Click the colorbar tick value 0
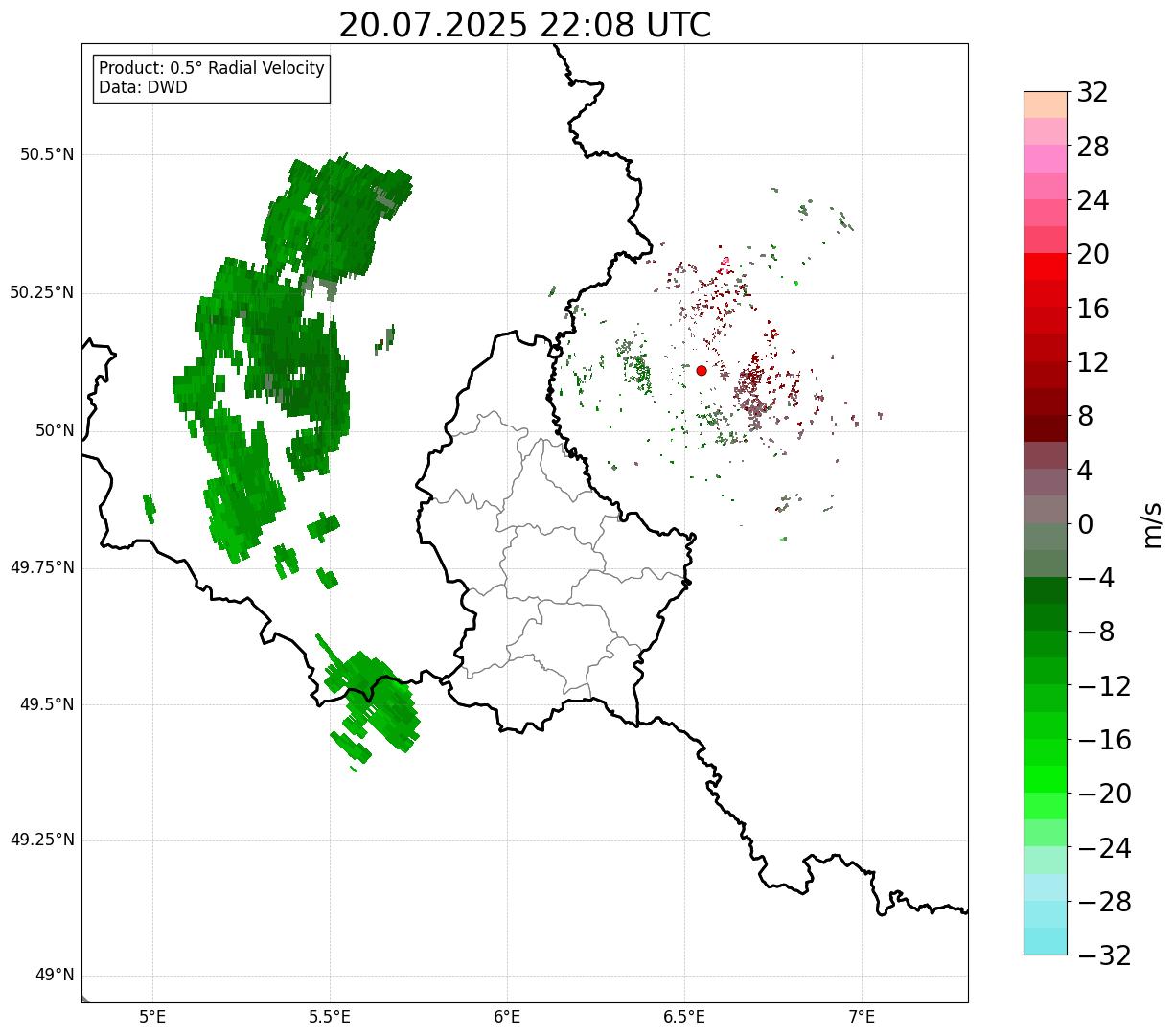 [x=1085, y=524]
